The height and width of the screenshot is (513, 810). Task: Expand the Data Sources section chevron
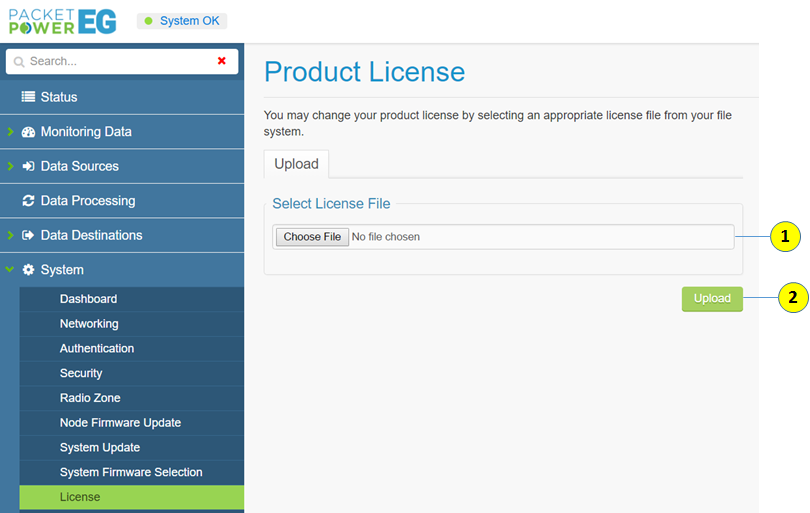click(10, 166)
